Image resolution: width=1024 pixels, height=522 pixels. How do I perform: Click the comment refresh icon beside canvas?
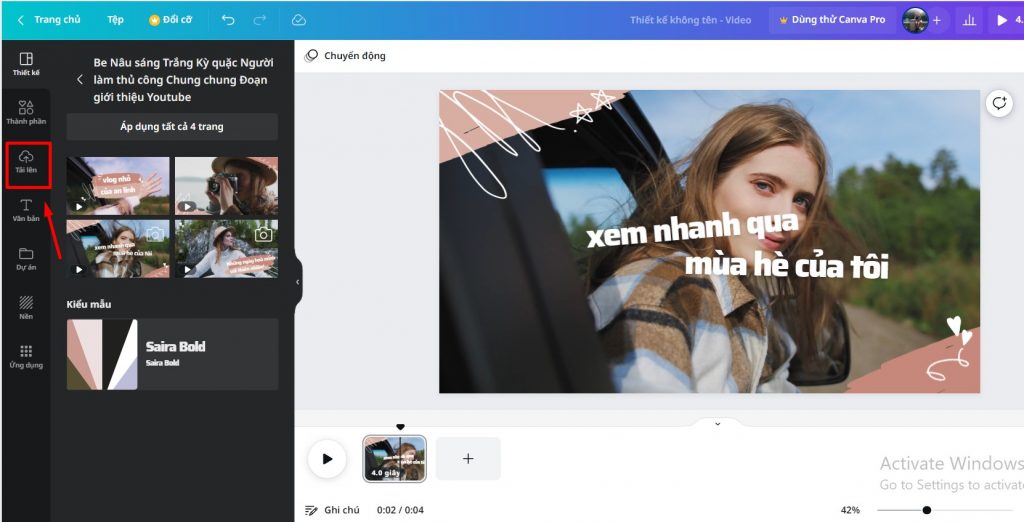click(x=999, y=103)
